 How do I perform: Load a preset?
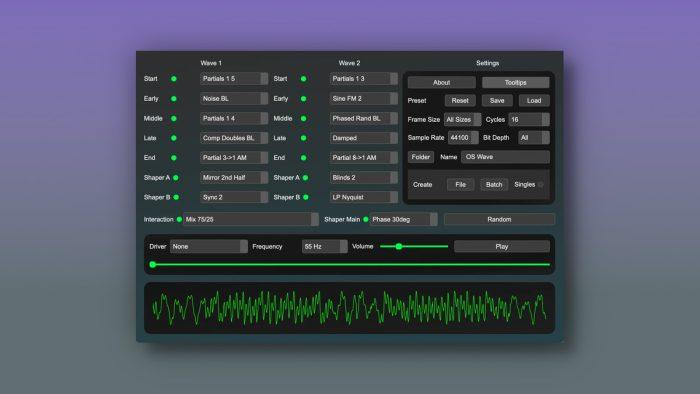pyautogui.click(x=534, y=101)
